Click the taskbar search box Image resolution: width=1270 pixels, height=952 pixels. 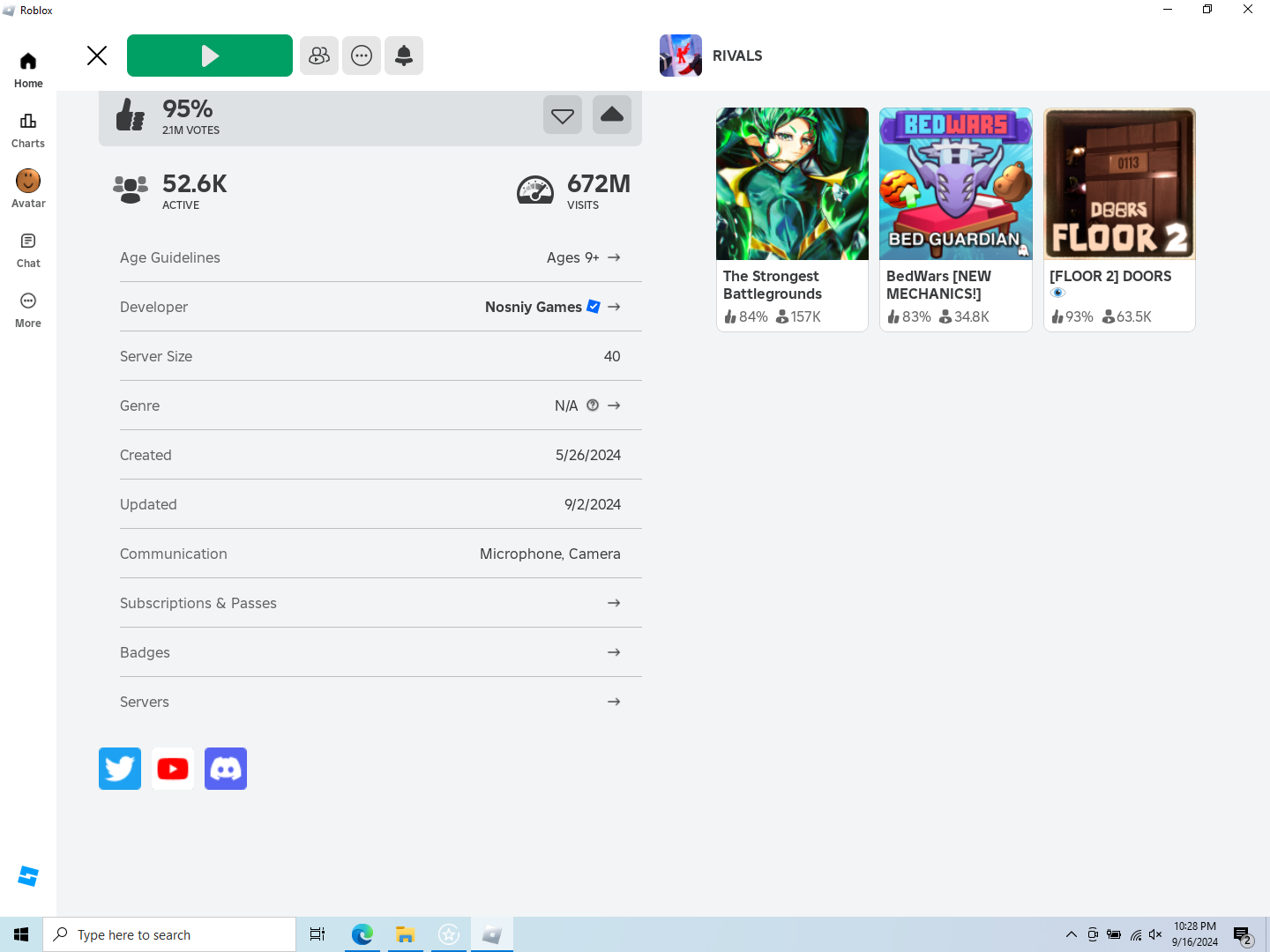pos(169,934)
